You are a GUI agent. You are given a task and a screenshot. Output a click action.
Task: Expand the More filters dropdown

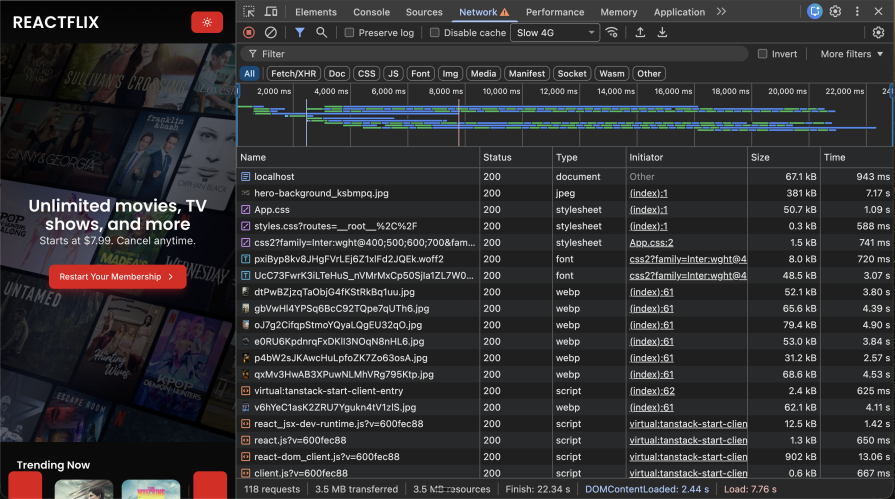pos(851,54)
